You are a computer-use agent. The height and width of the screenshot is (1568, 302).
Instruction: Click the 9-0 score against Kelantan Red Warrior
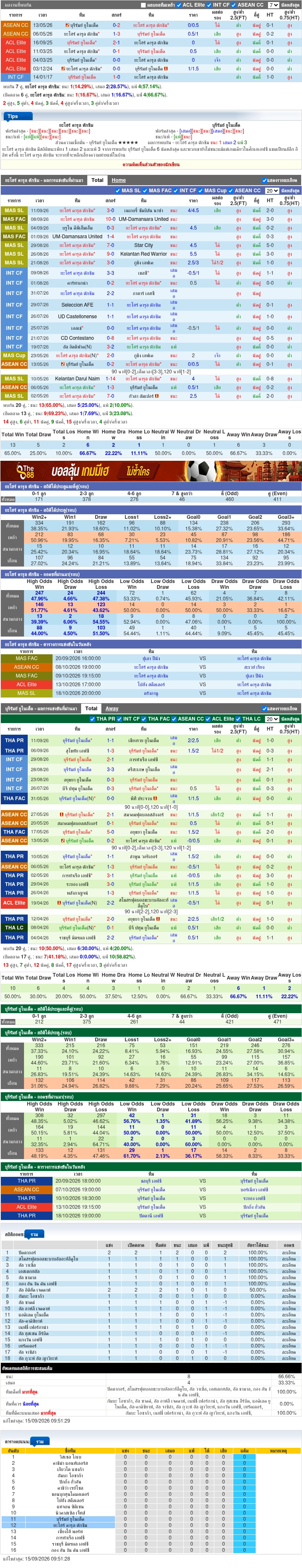(x=110, y=254)
